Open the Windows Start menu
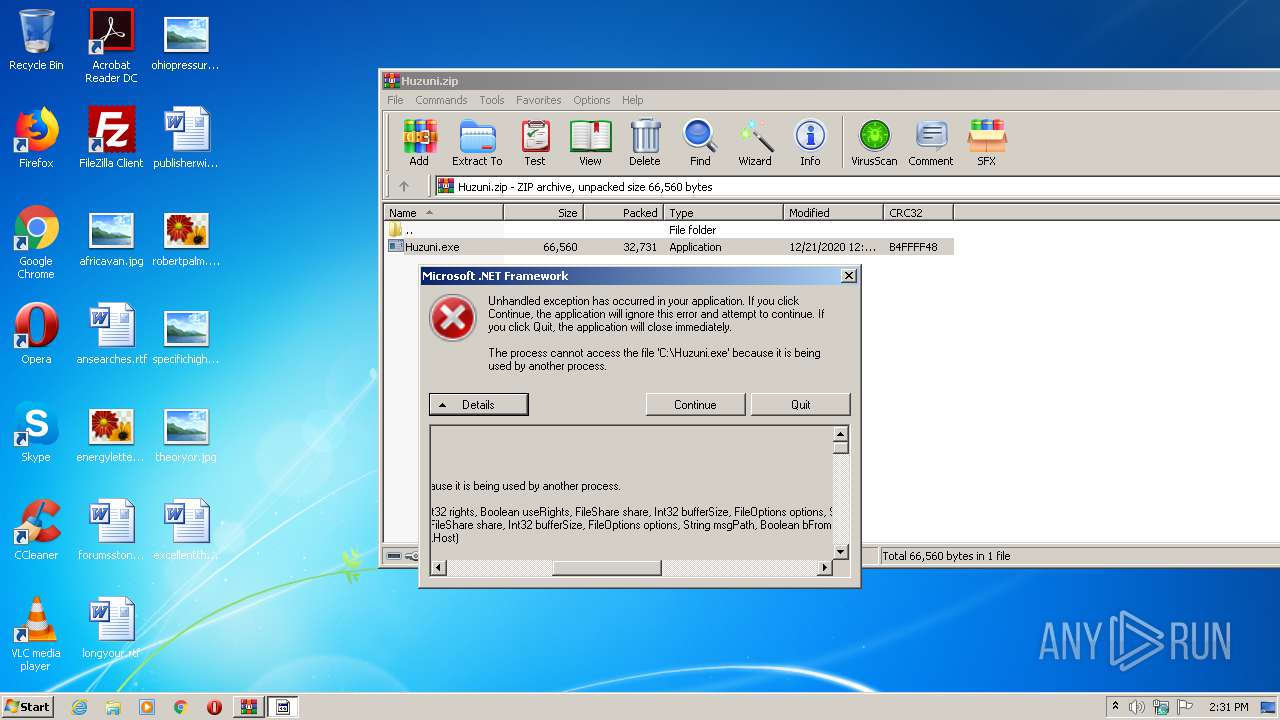Screen dimensions: 1280x720 [27, 707]
